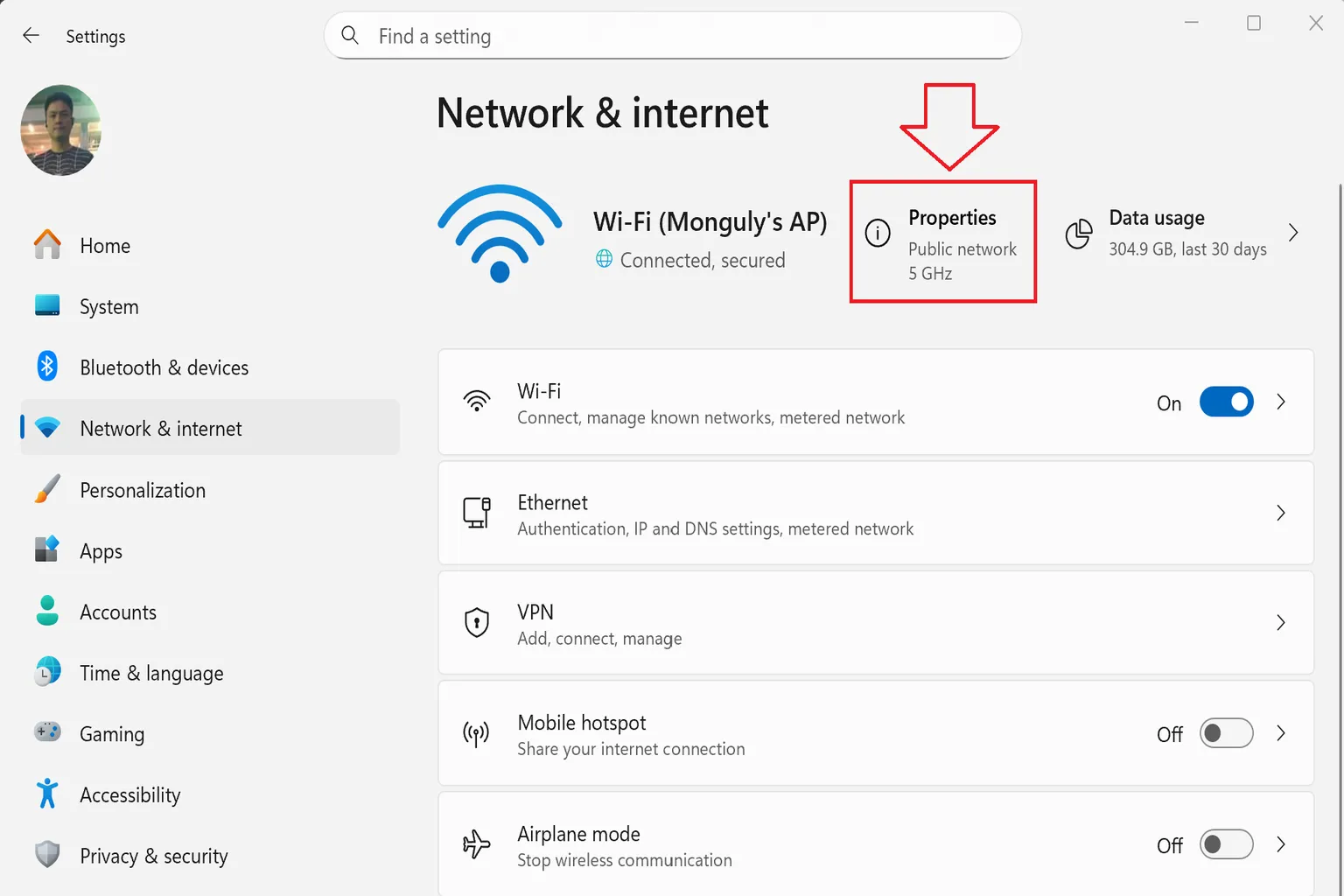Click the Airplane mode plane icon
The width and height of the screenshot is (1344, 896).
(477, 844)
